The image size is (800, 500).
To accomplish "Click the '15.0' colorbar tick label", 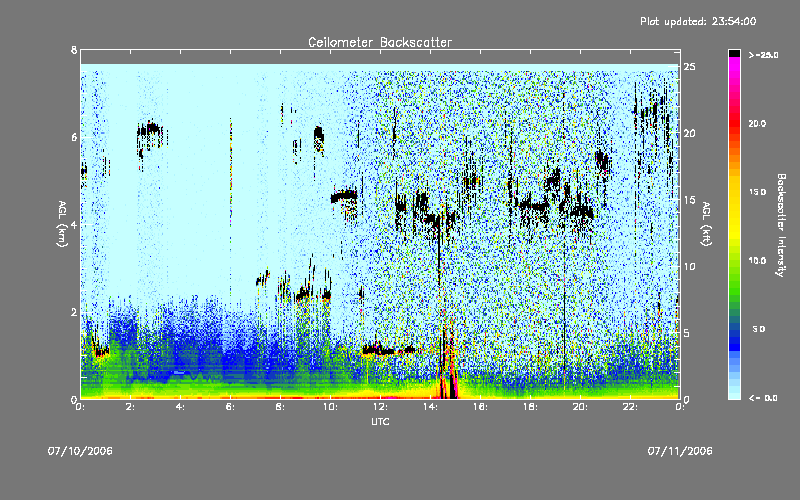I will pyautogui.click(x=757, y=192).
